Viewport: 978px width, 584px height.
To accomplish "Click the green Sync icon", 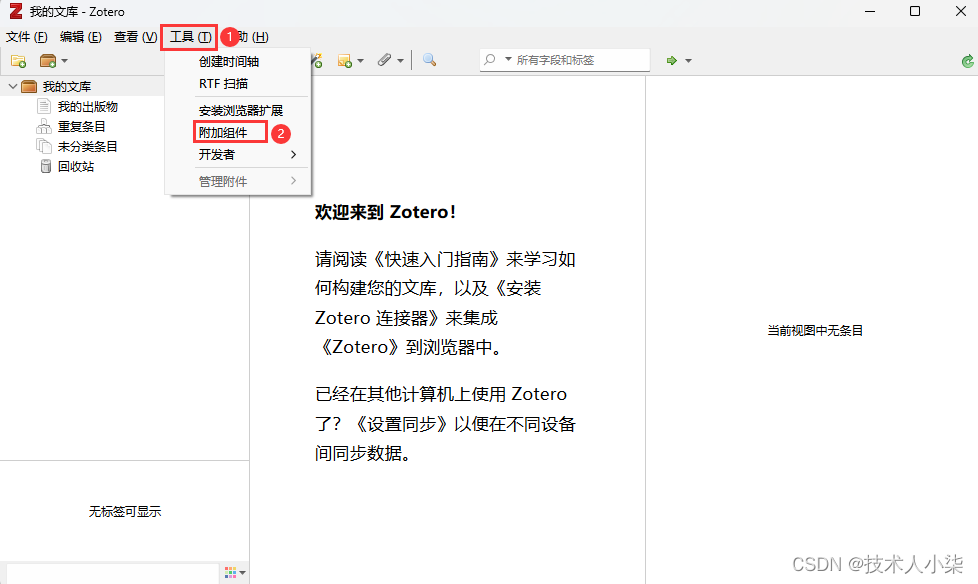I will click(967, 61).
